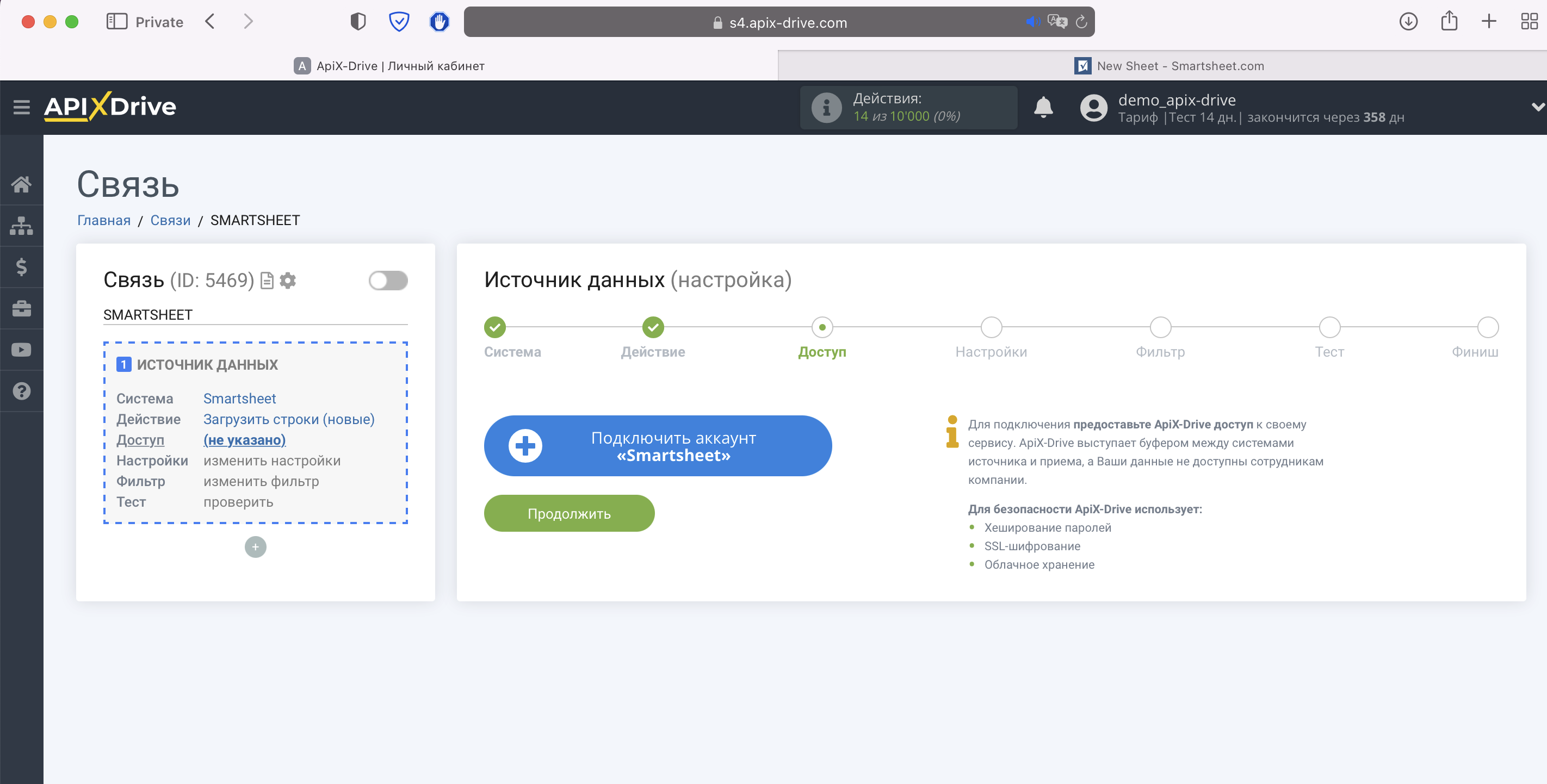Open the connection notes document icon
1547x784 pixels.
click(x=267, y=281)
